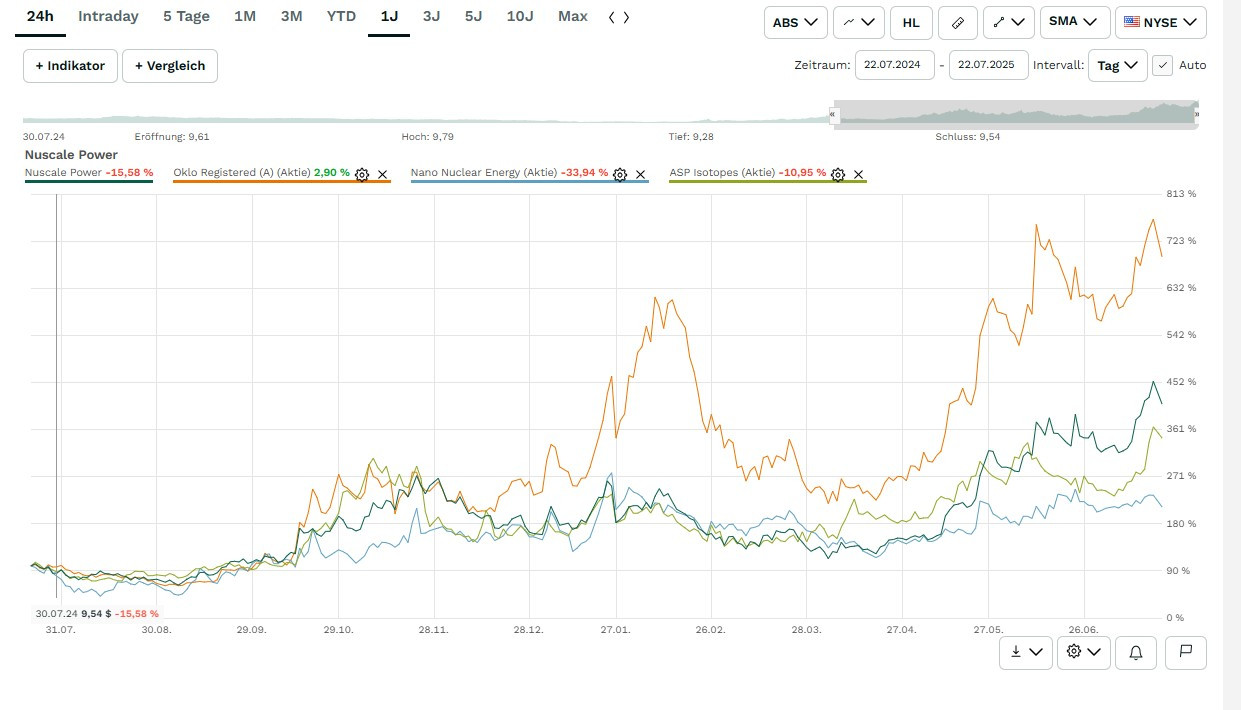Remove Nano Nuclear Energy comparison with X
The height and width of the screenshot is (710, 1241).
(x=641, y=174)
